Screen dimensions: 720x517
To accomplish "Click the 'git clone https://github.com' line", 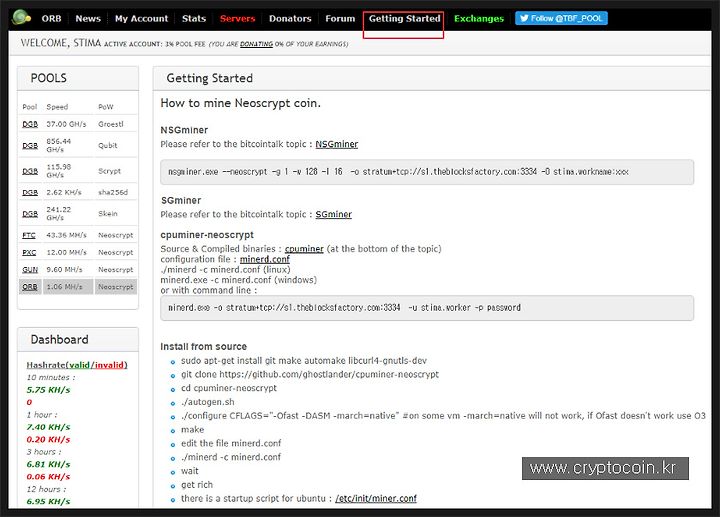I will pos(310,375).
